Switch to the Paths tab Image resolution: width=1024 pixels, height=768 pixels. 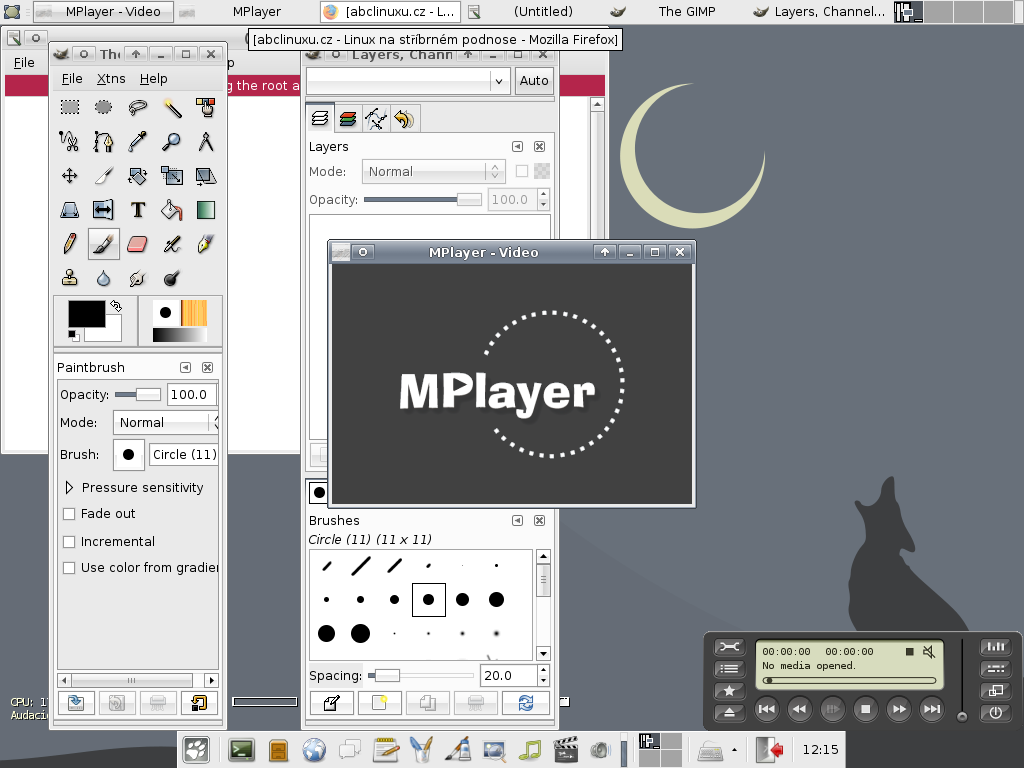pos(376,119)
